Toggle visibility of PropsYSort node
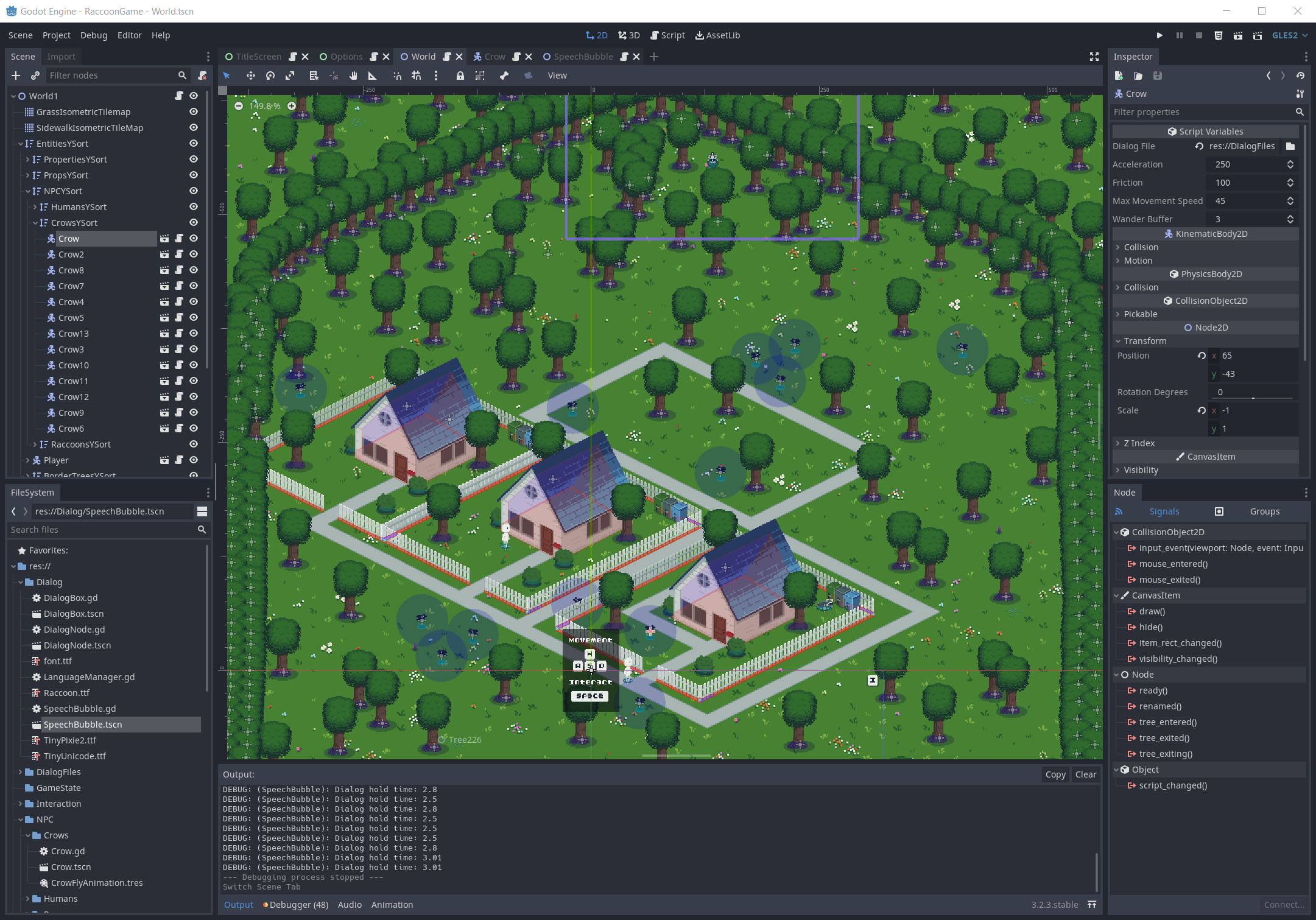1316x920 pixels. (x=194, y=175)
